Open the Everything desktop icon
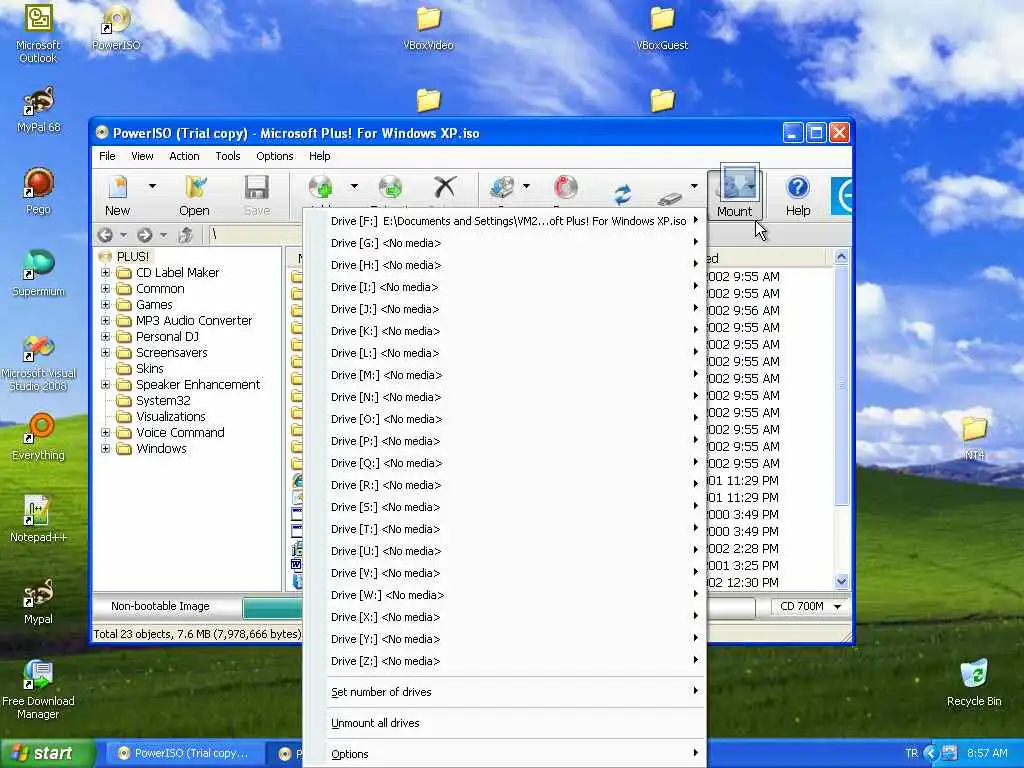This screenshot has width=1024, height=768. pos(39,437)
